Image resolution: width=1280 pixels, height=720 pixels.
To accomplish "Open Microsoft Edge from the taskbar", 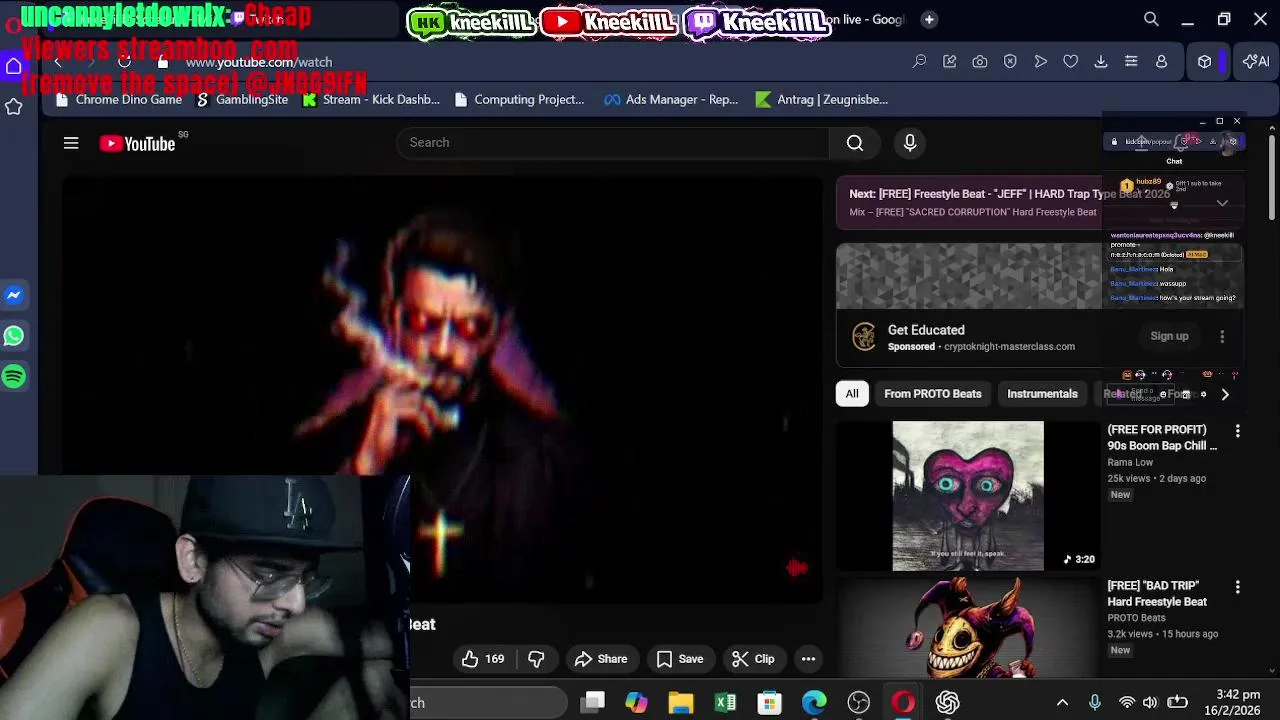I will (x=814, y=703).
